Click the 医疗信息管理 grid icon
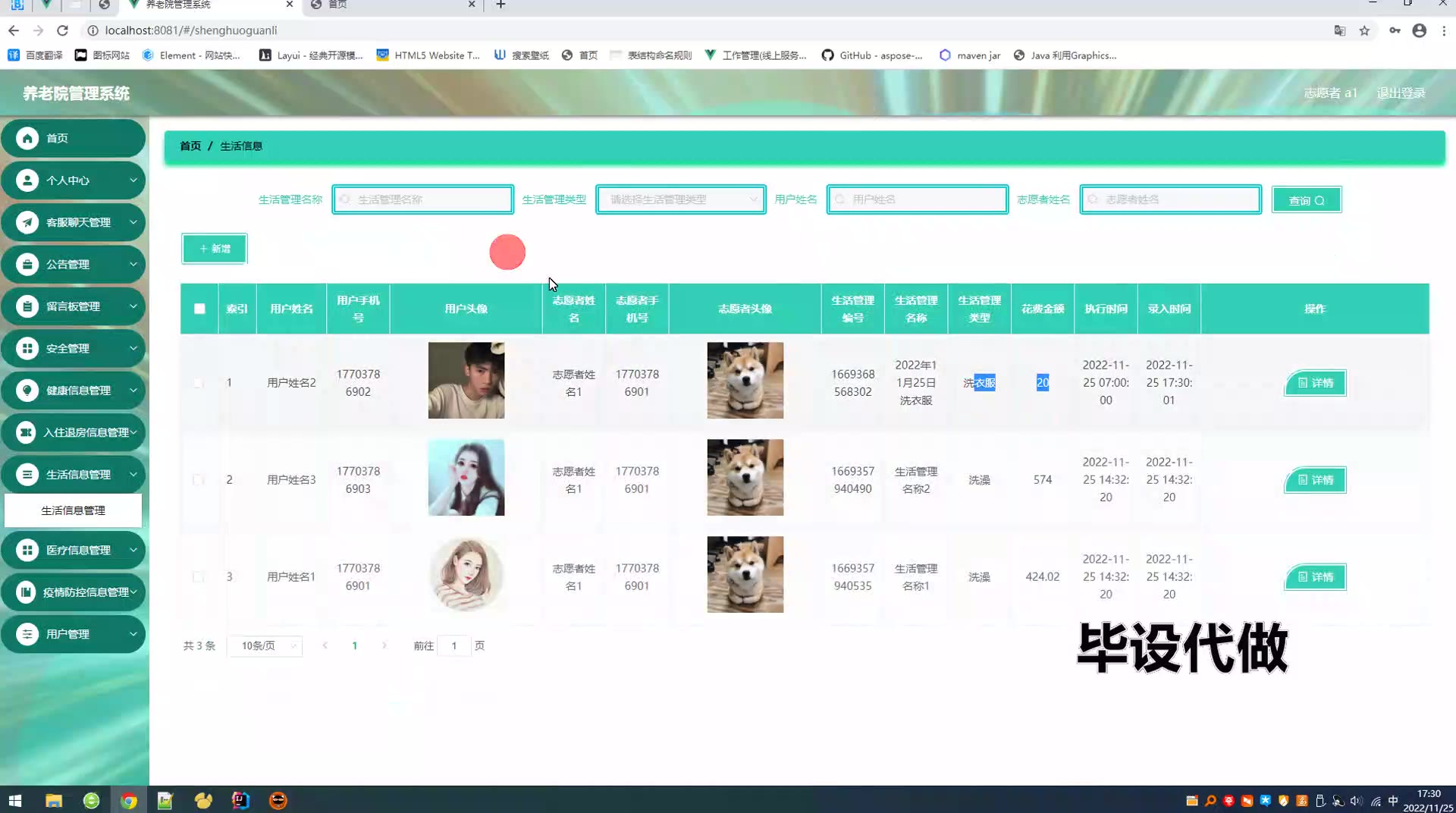The width and height of the screenshot is (1456, 813). tap(27, 550)
